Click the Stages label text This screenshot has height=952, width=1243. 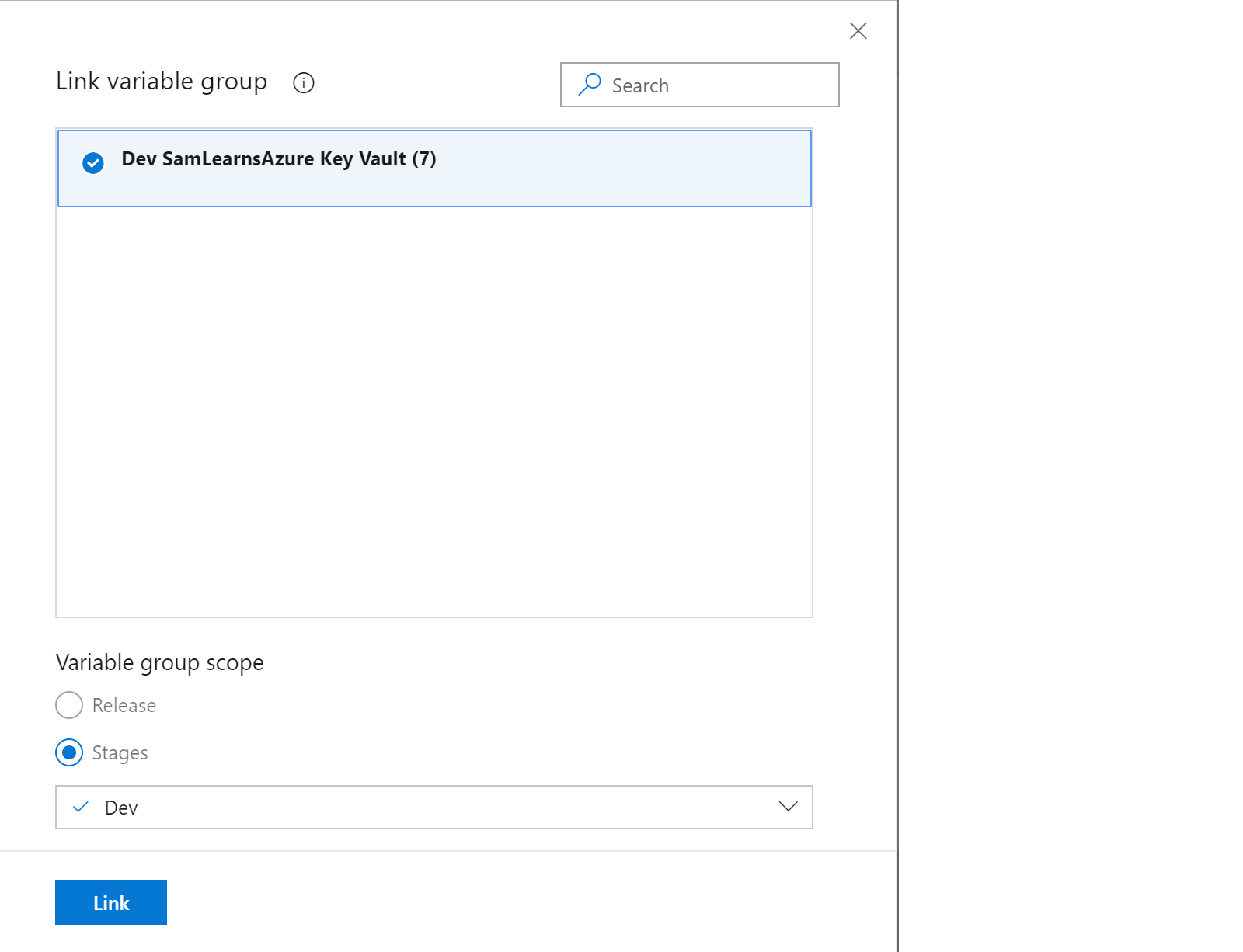click(120, 752)
